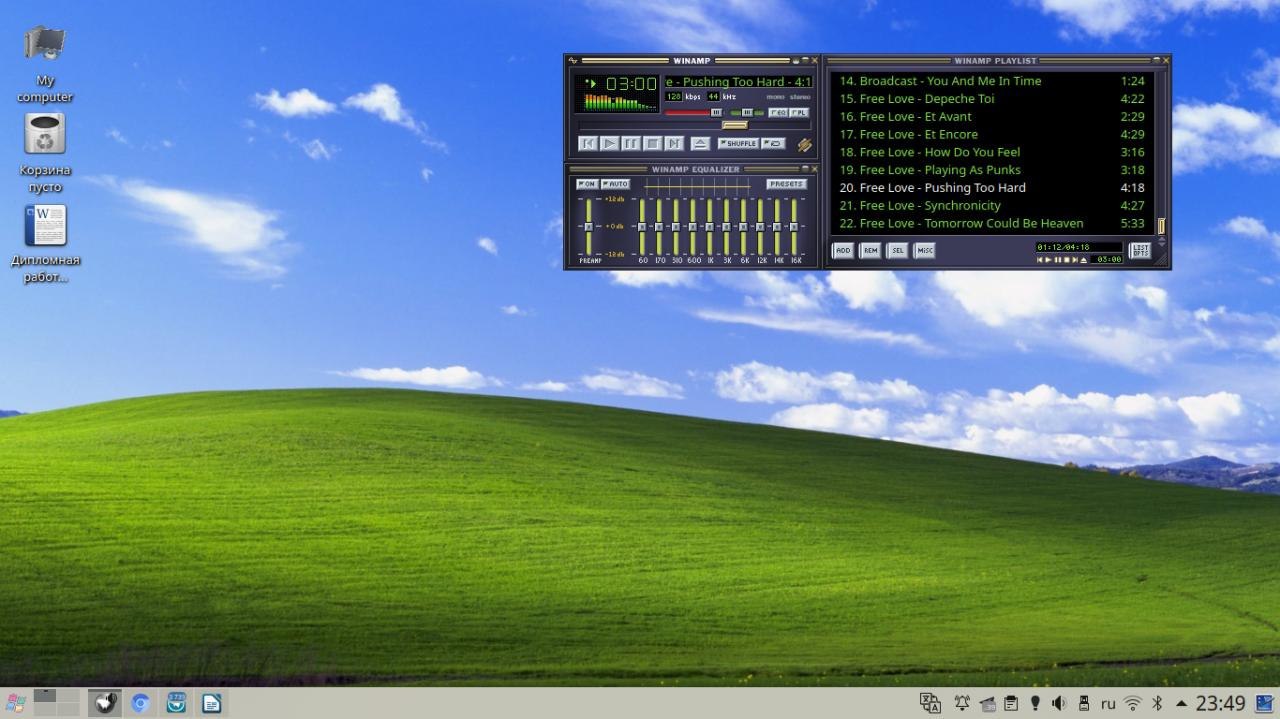Click the virtual desktop pager in taskbar
This screenshot has width=1280, height=719.
(56, 702)
